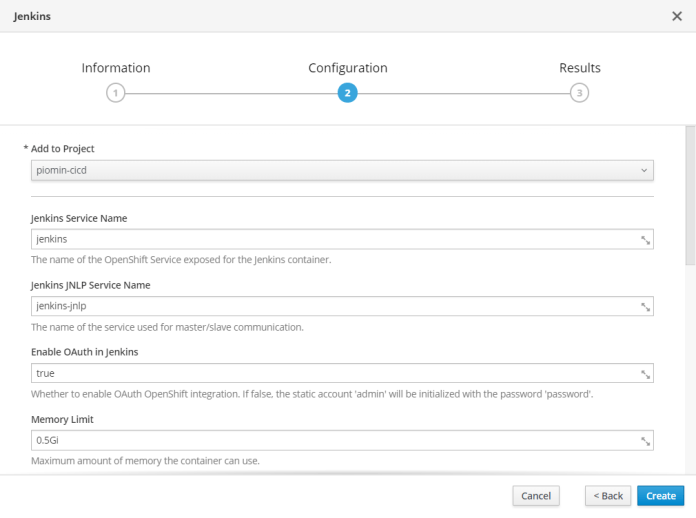This screenshot has width=696, height=518.
Task: Open the Add to Project dropdown
Action: tap(342, 170)
